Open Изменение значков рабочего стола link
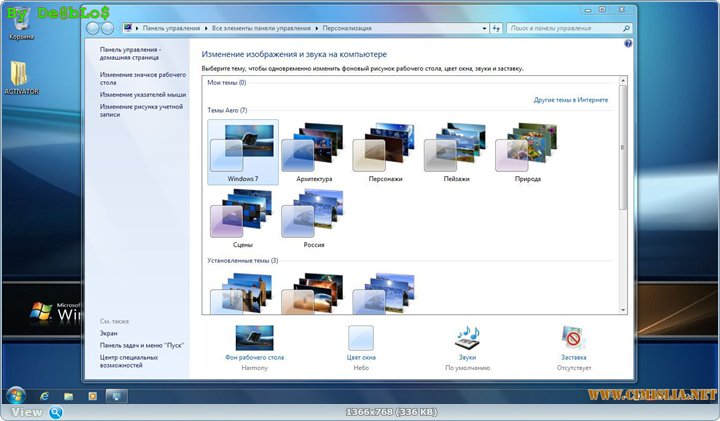Screen dimensions: 720x421 click(x=142, y=78)
